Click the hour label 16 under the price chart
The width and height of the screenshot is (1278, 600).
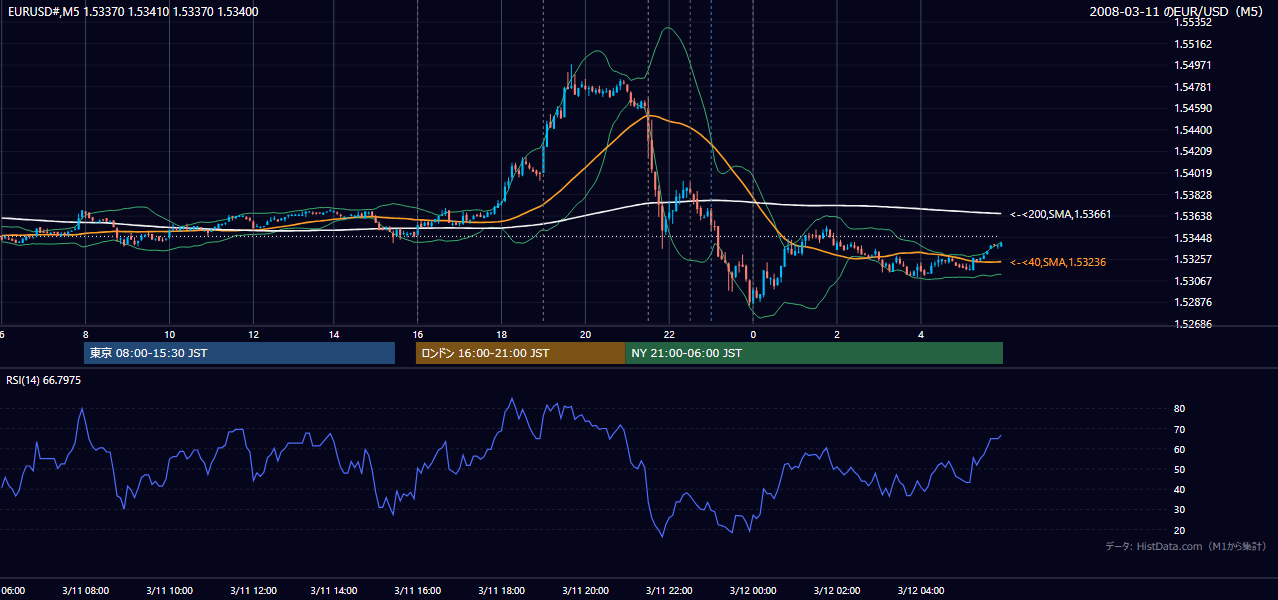click(418, 335)
